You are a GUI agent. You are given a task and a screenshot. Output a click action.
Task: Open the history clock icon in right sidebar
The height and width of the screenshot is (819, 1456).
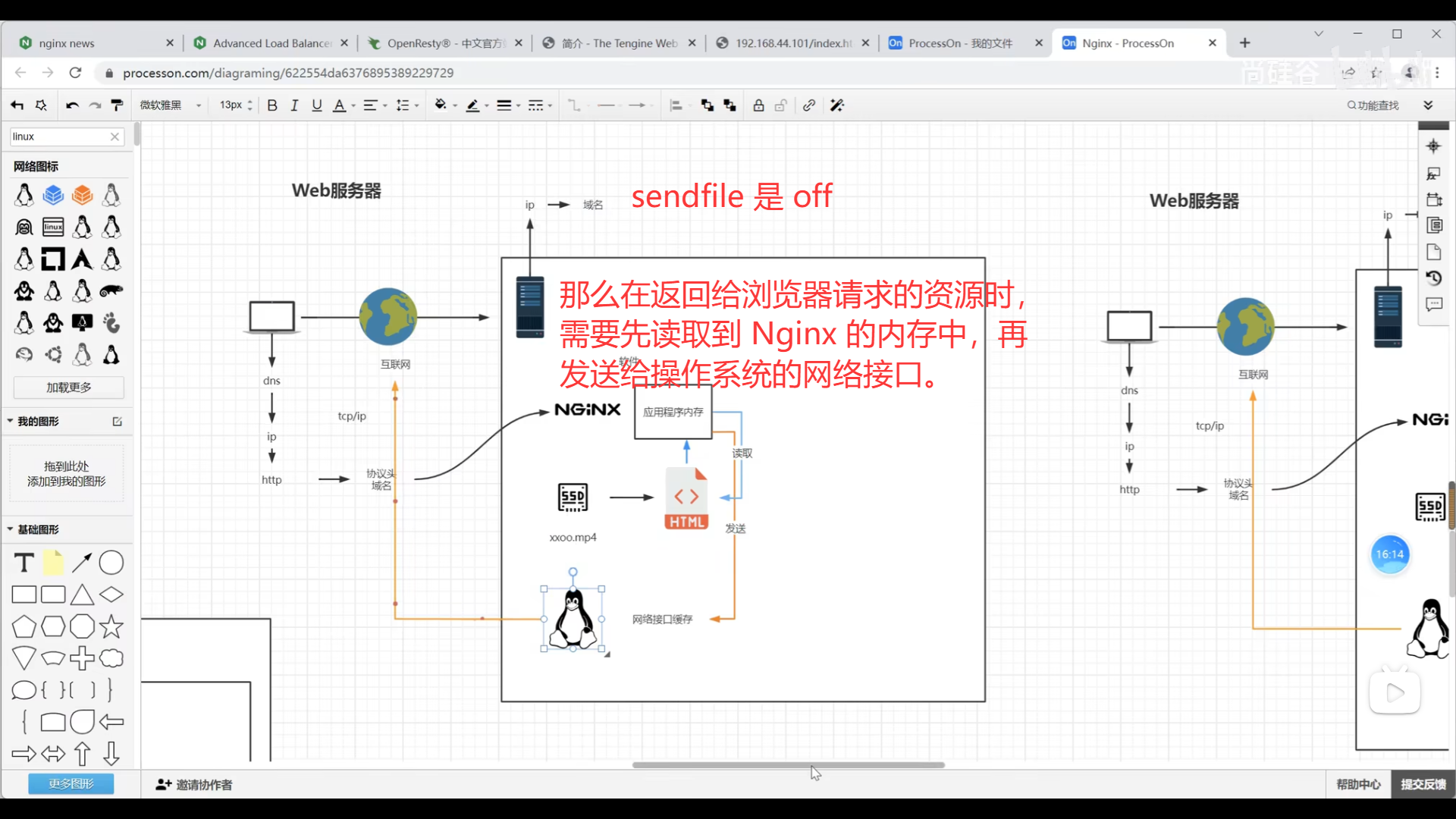pos(1433,278)
